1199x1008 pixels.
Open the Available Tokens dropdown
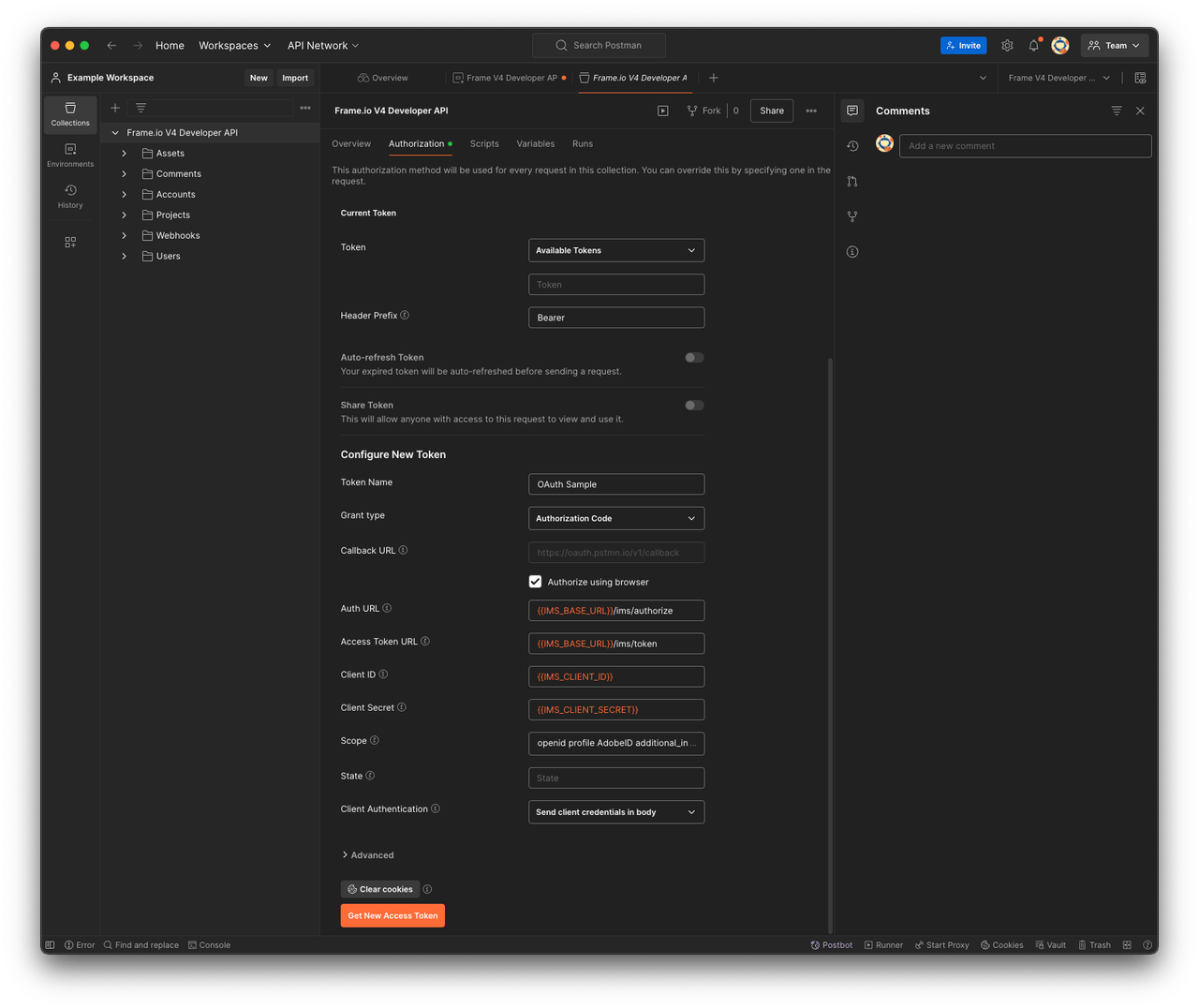pos(616,250)
